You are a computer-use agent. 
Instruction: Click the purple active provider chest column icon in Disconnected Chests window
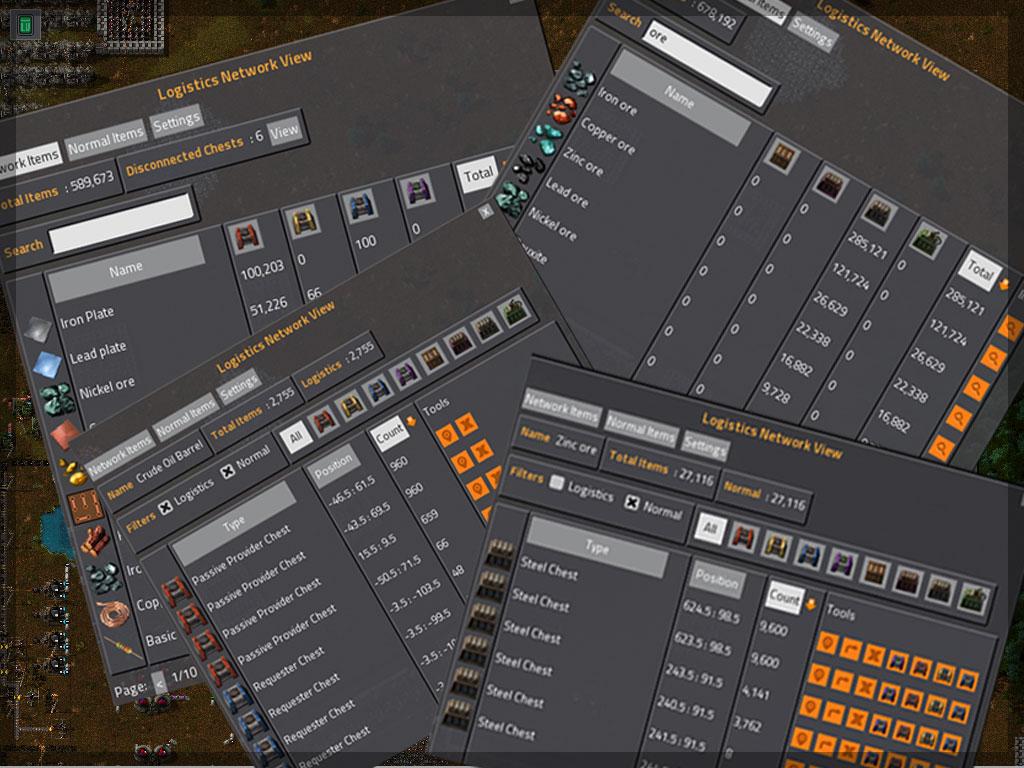pyautogui.click(x=417, y=189)
